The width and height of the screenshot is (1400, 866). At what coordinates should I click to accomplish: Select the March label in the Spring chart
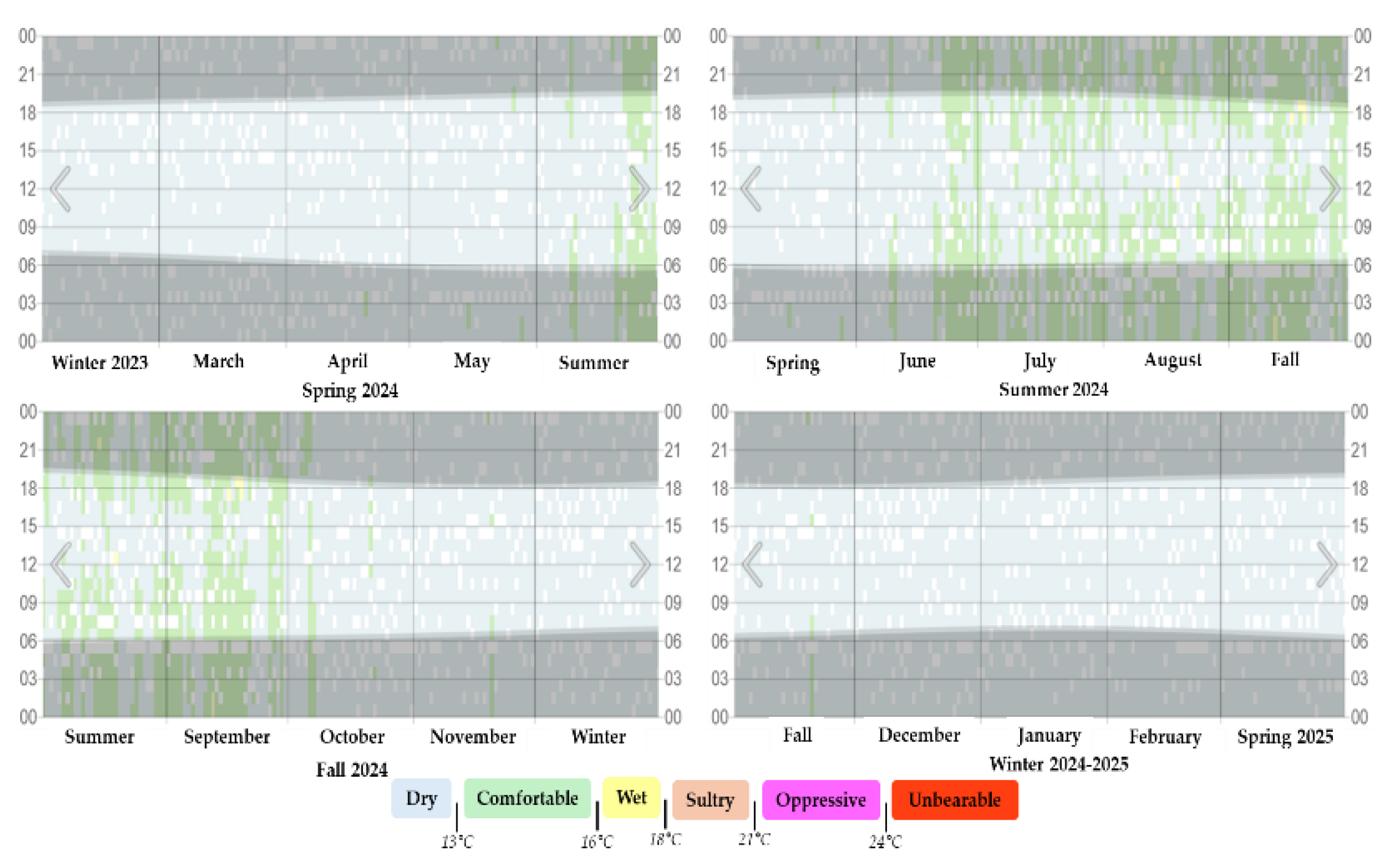pos(219,362)
